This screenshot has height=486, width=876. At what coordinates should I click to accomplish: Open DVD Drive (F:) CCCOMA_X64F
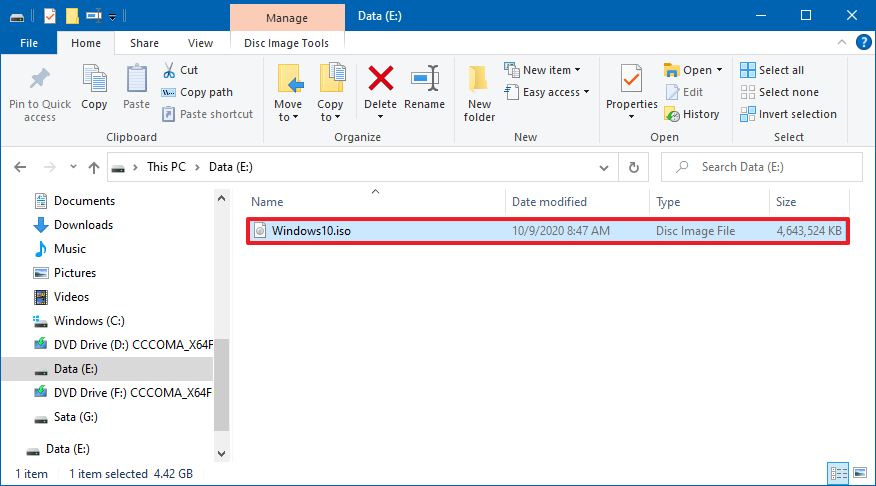coord(123,393)
